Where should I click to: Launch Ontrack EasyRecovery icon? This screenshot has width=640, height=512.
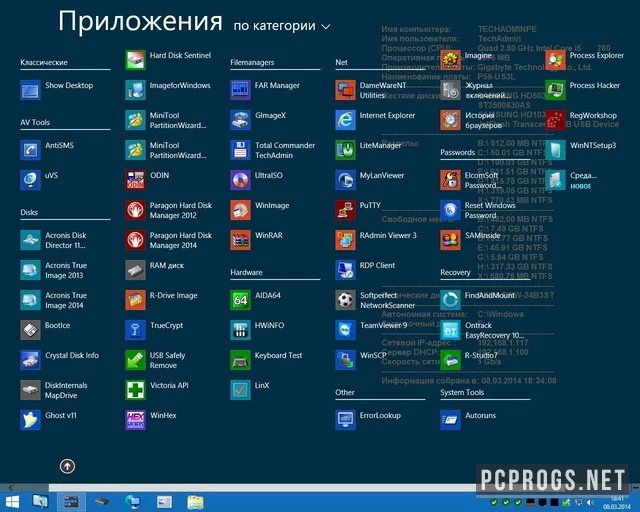(x=450, y=330)
